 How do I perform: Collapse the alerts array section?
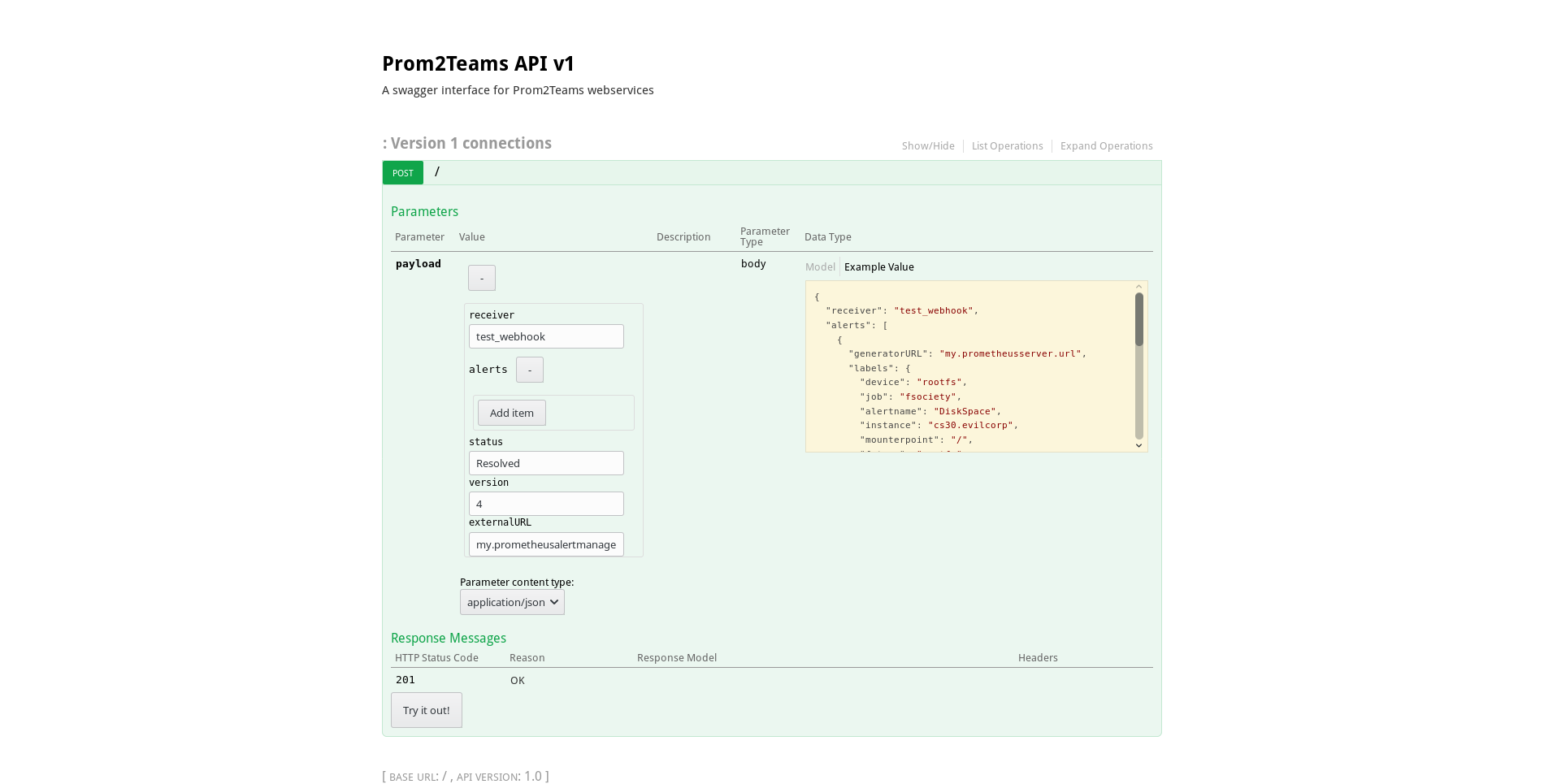[x=529, y=370]
